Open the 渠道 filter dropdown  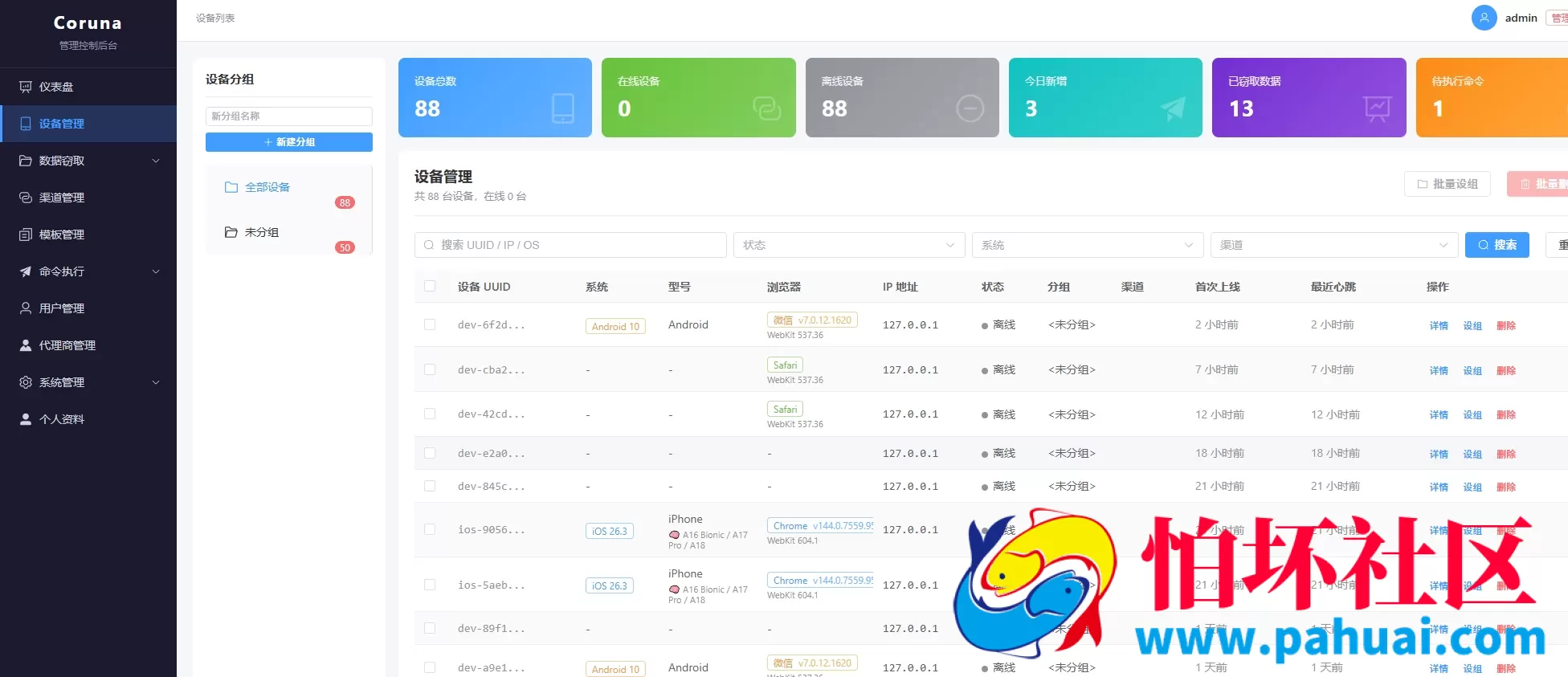coord(1334,245)
